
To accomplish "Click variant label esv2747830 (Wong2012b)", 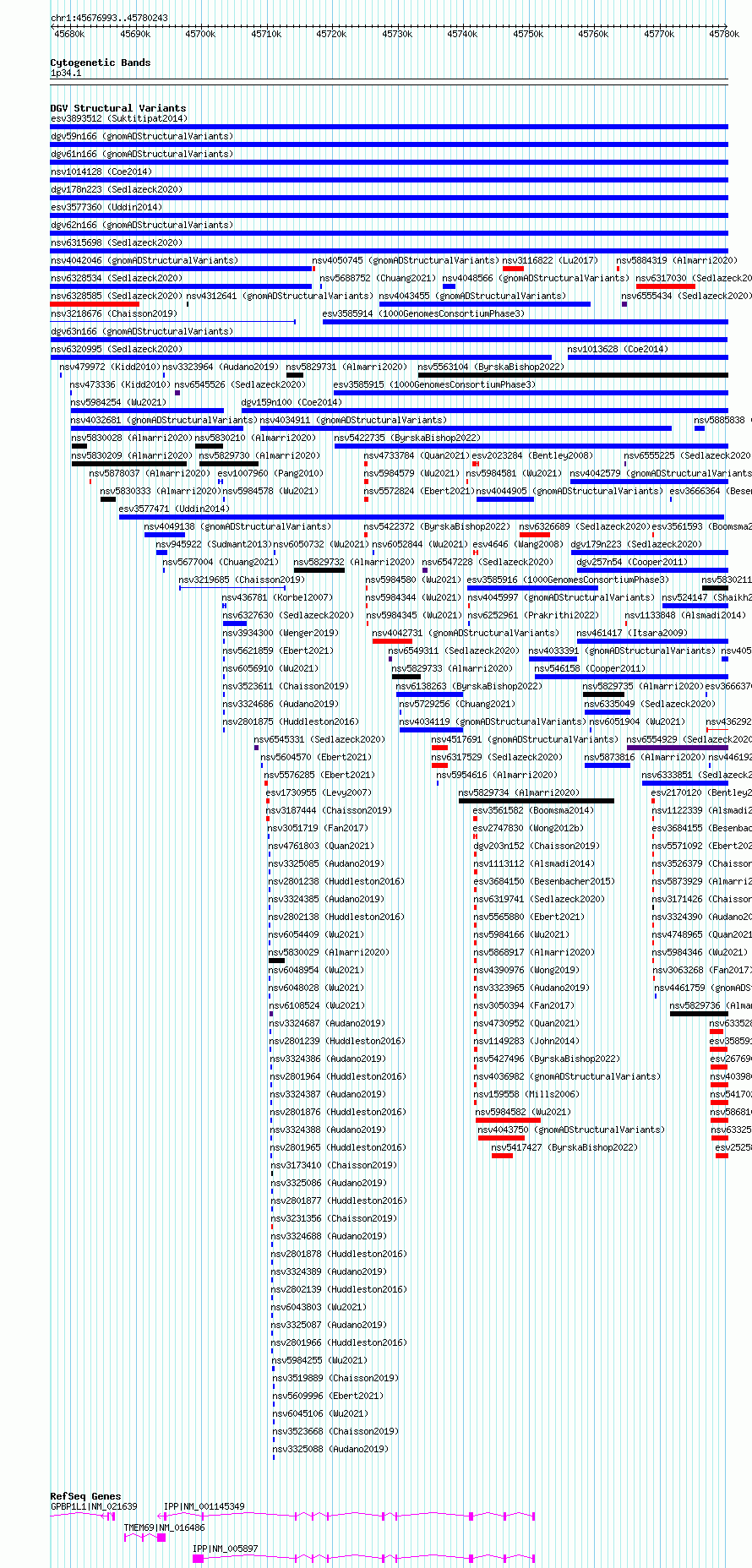I will pyautogui.click(x=528, y=828).
